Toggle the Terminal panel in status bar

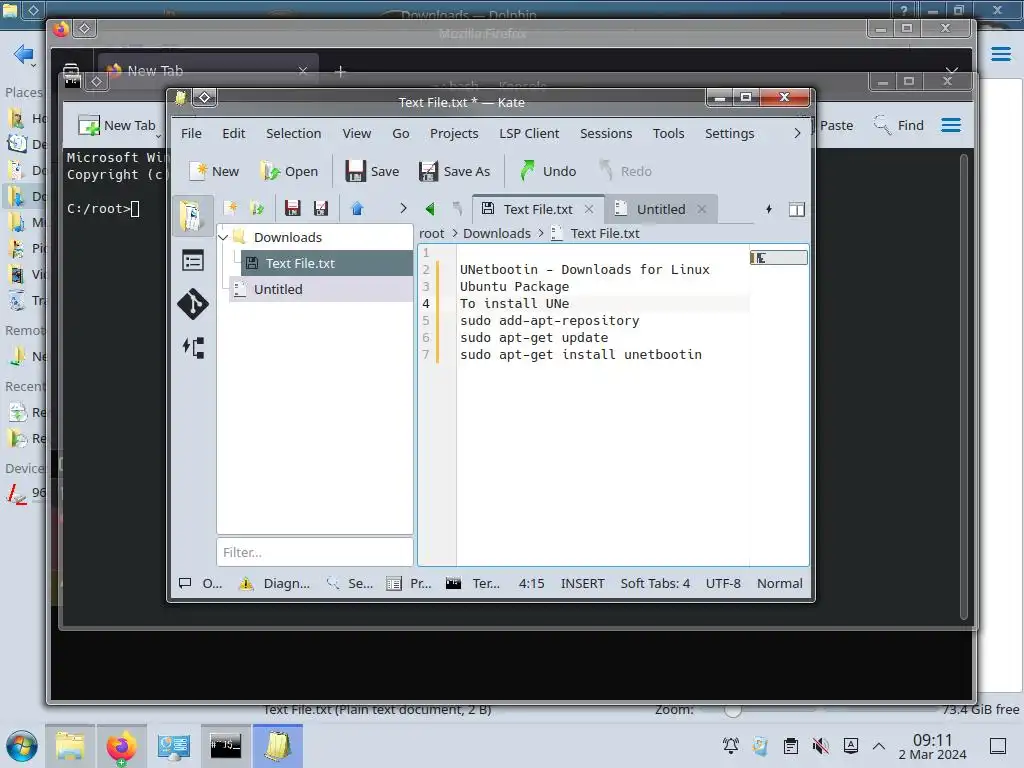tap(472, 583)
